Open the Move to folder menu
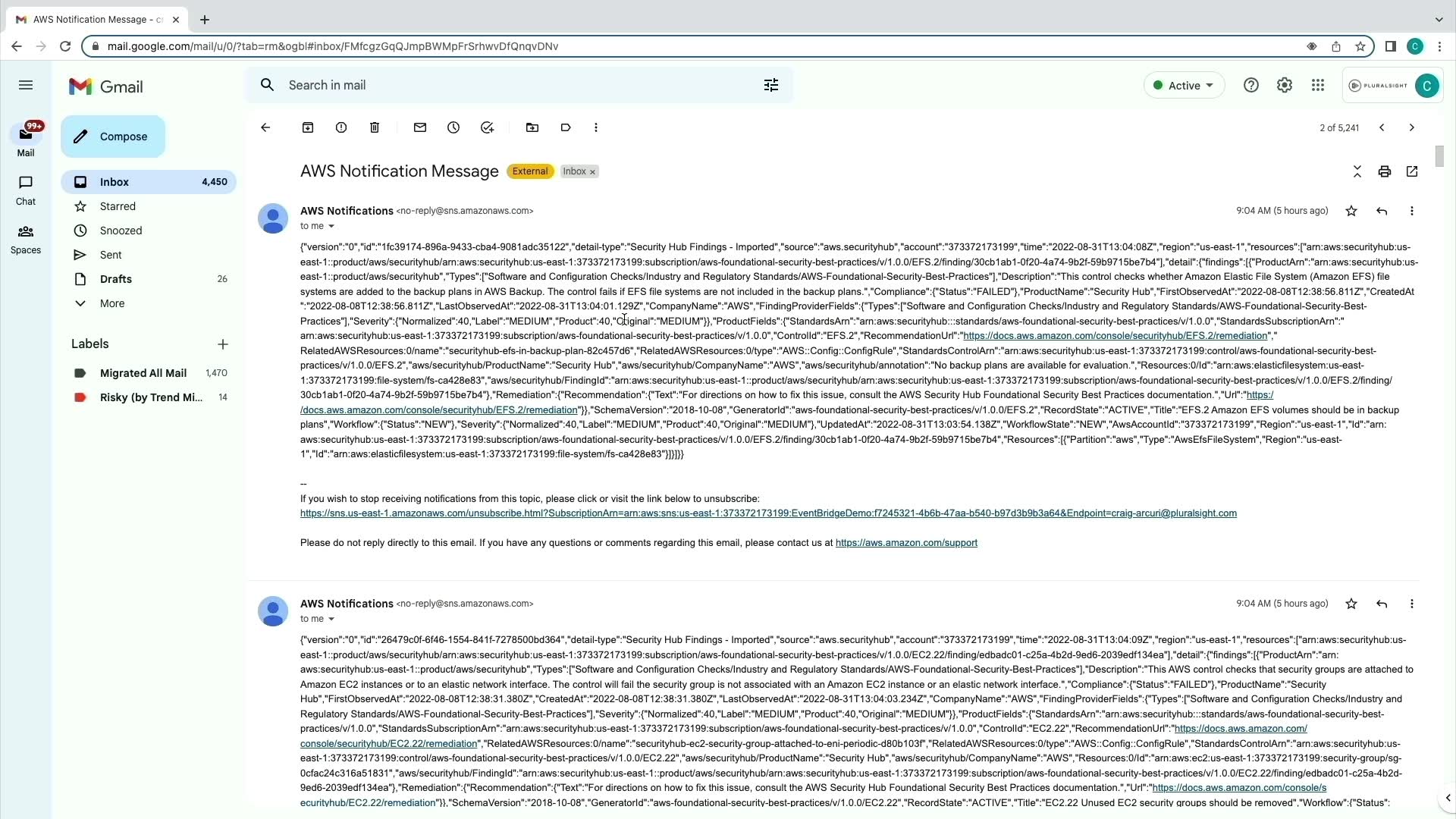Screen dimensions: 1456x819 [532, 127]
